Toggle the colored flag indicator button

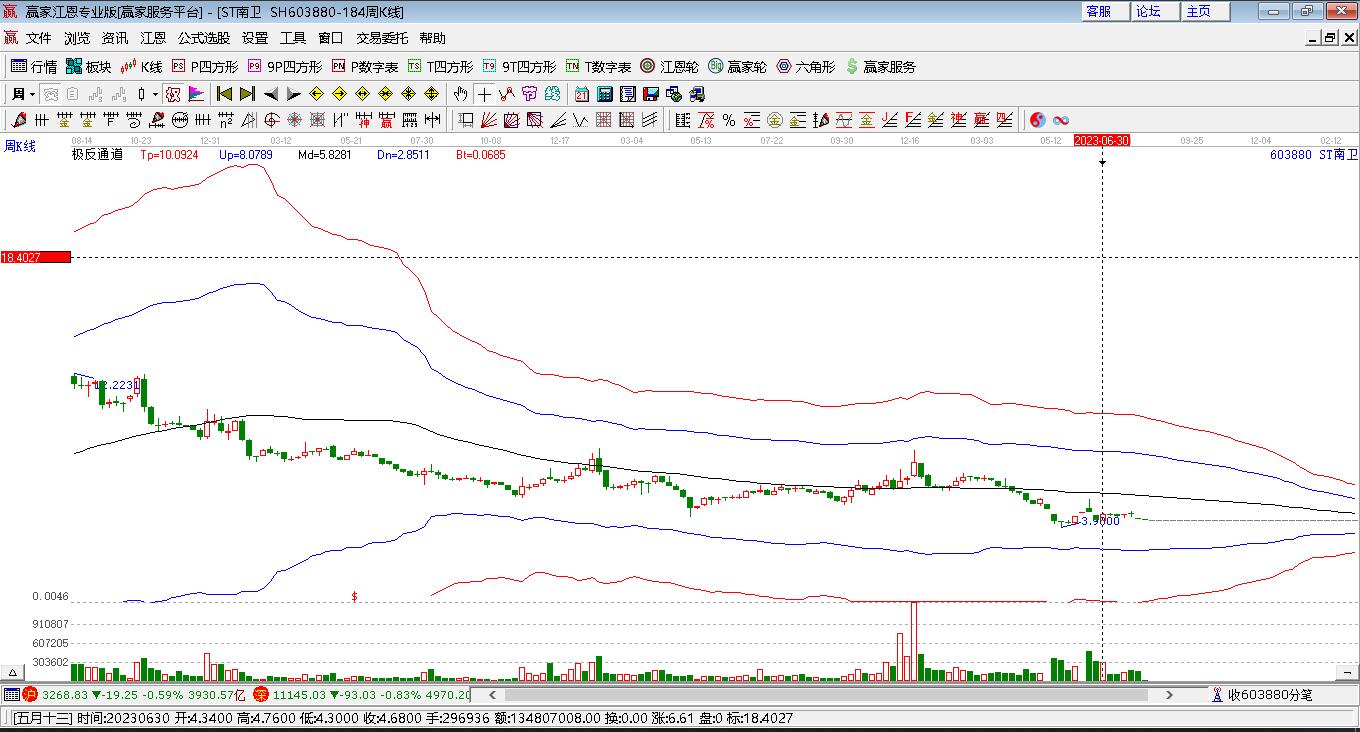[x=196, y=94]
